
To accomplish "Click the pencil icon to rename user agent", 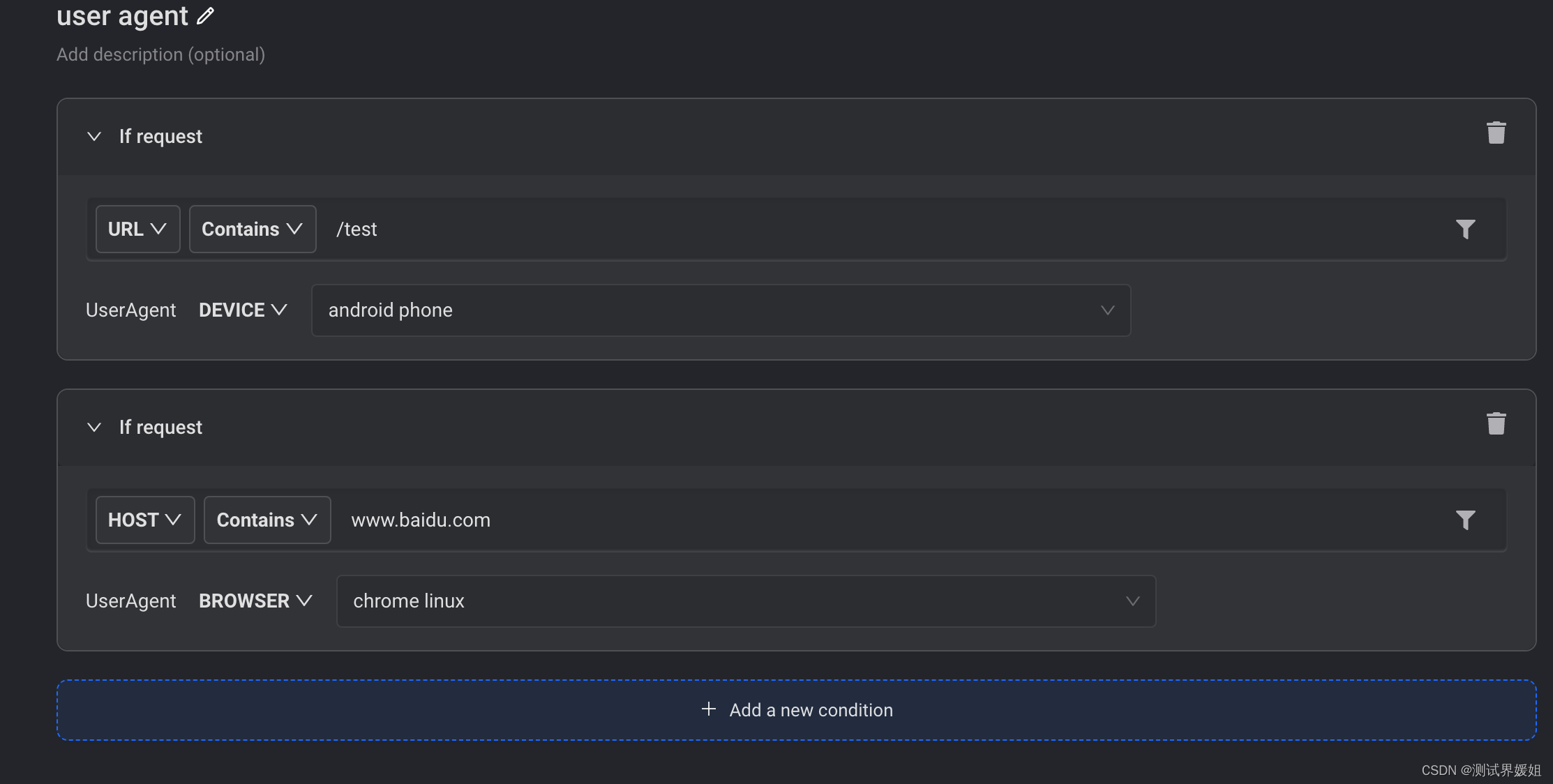I will click(x=205, y=16).
